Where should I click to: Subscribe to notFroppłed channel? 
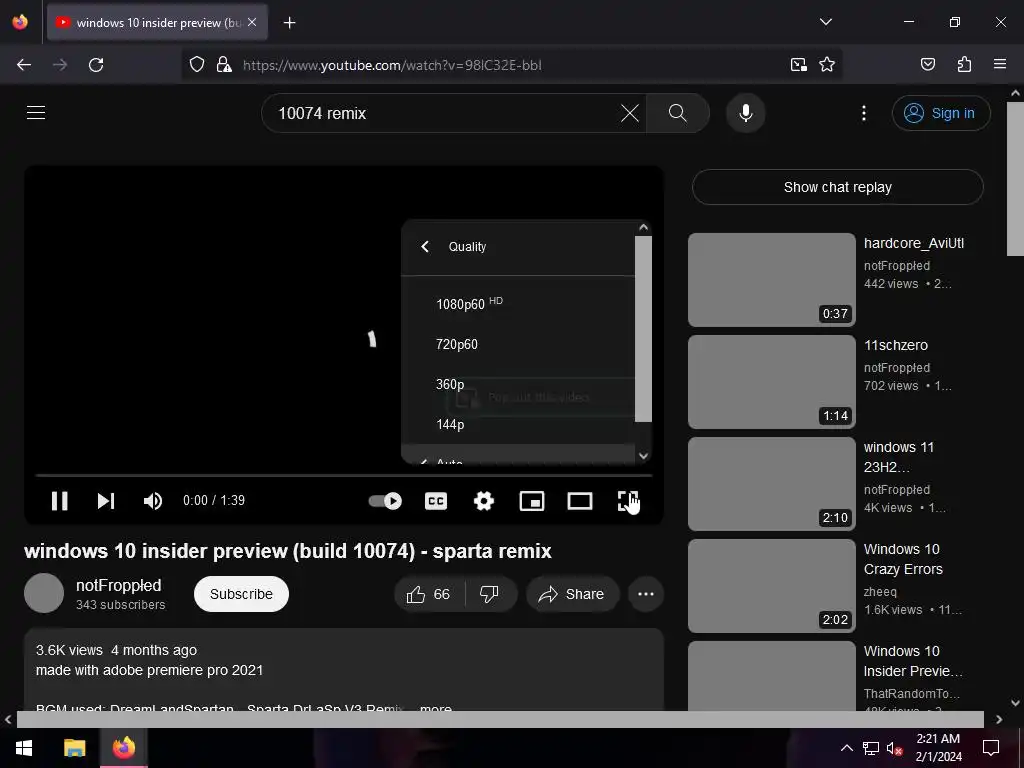241,594
